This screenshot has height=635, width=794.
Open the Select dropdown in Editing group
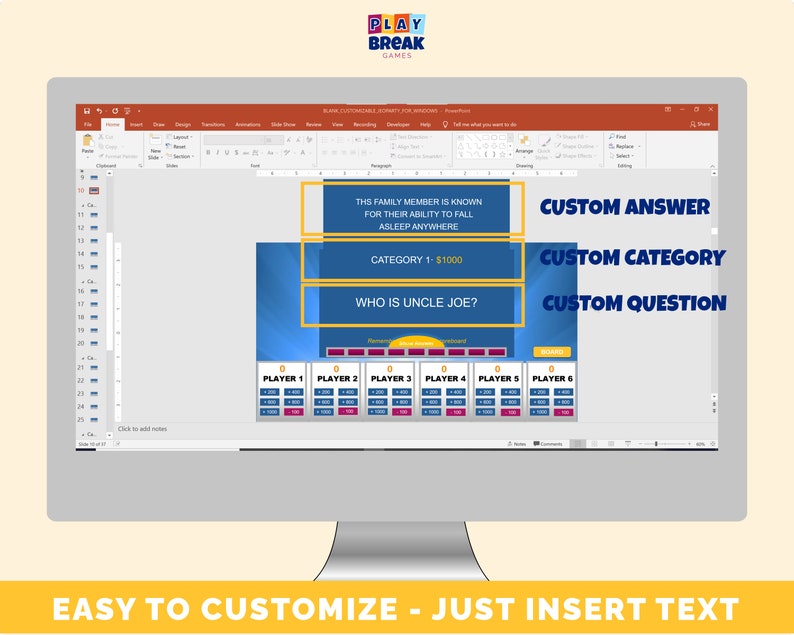622,156
